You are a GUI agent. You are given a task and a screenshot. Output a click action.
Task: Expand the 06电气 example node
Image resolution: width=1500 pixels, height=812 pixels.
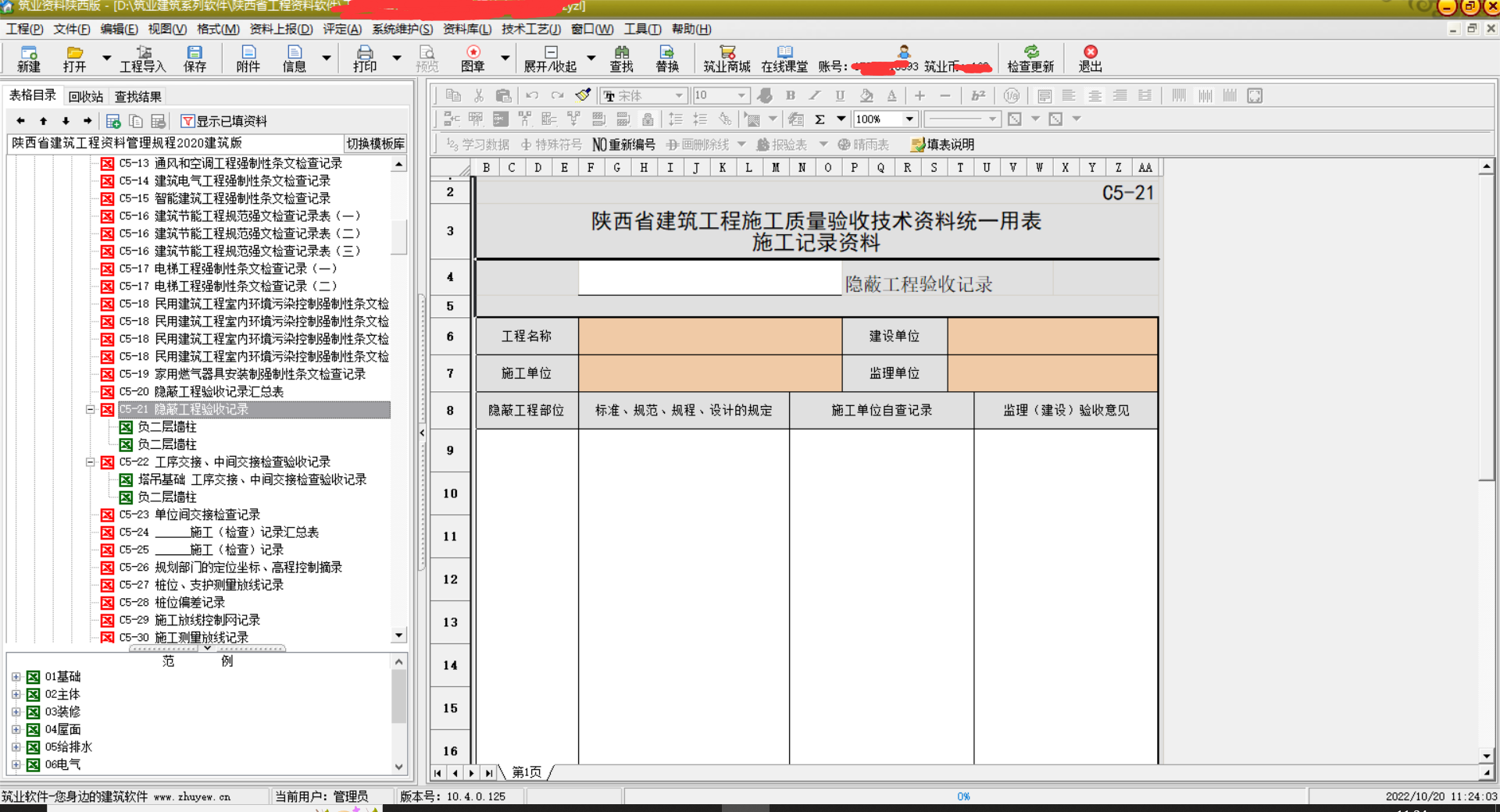point(16,765)
